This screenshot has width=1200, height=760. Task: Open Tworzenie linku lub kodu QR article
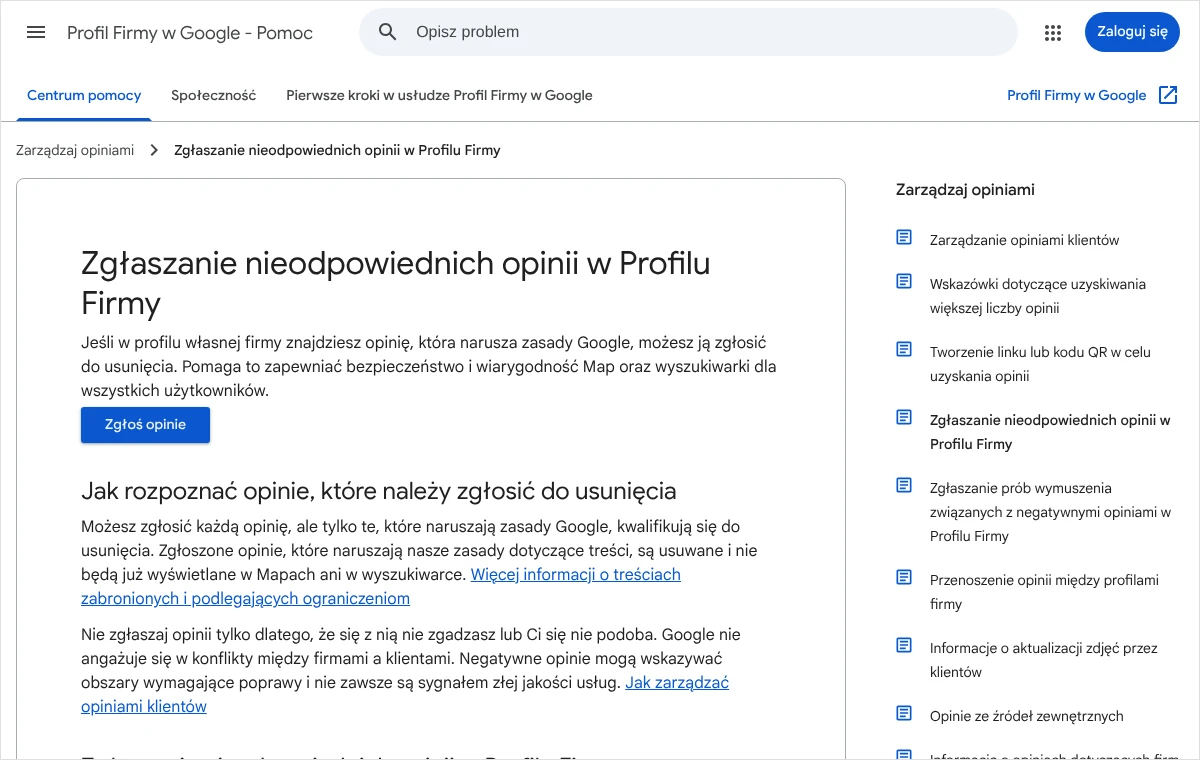pos(1040,364)
